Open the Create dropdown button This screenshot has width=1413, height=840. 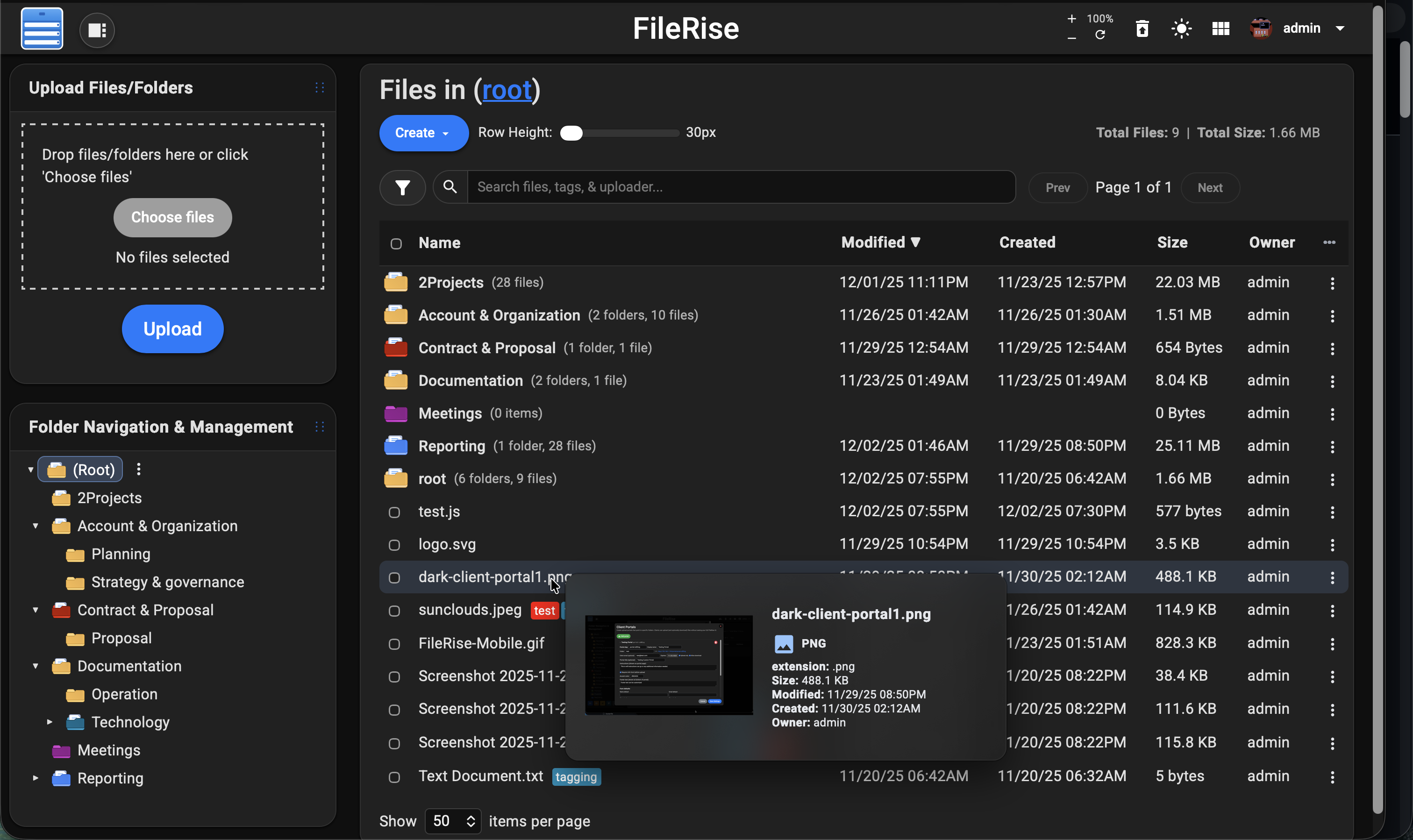(x=423, y=133)
